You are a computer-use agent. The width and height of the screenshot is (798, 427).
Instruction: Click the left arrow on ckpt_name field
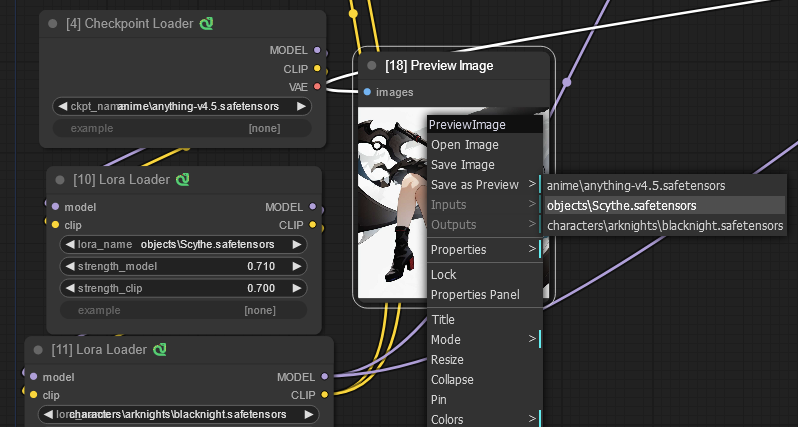[62, 105]
